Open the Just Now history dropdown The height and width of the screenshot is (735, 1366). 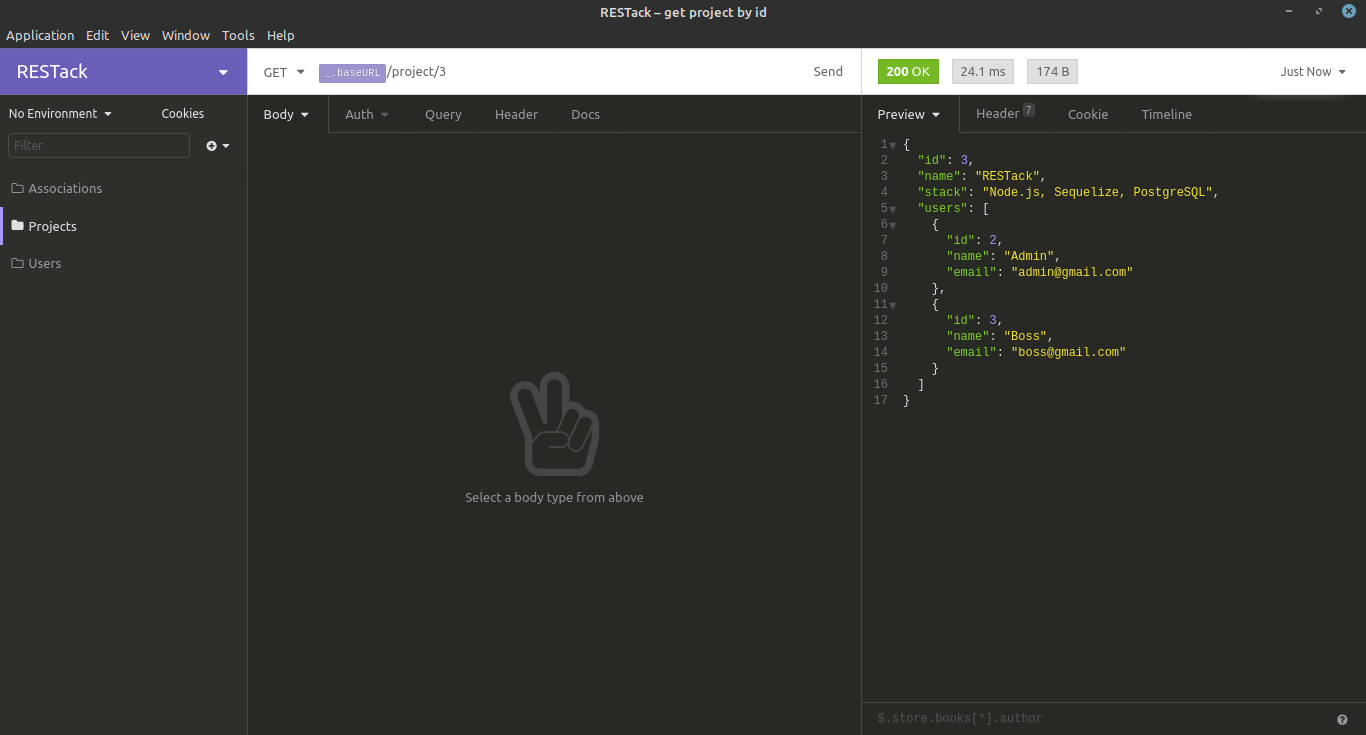coord(1313,72)
